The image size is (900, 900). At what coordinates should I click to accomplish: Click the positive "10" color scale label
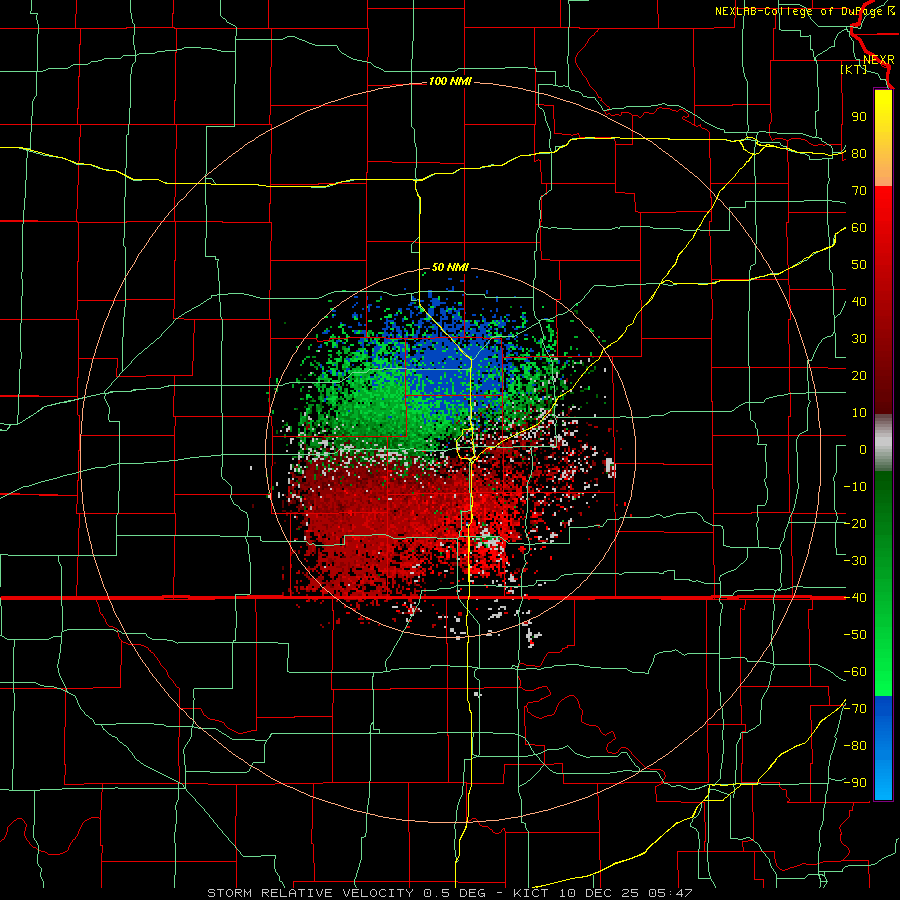[859, 413]
